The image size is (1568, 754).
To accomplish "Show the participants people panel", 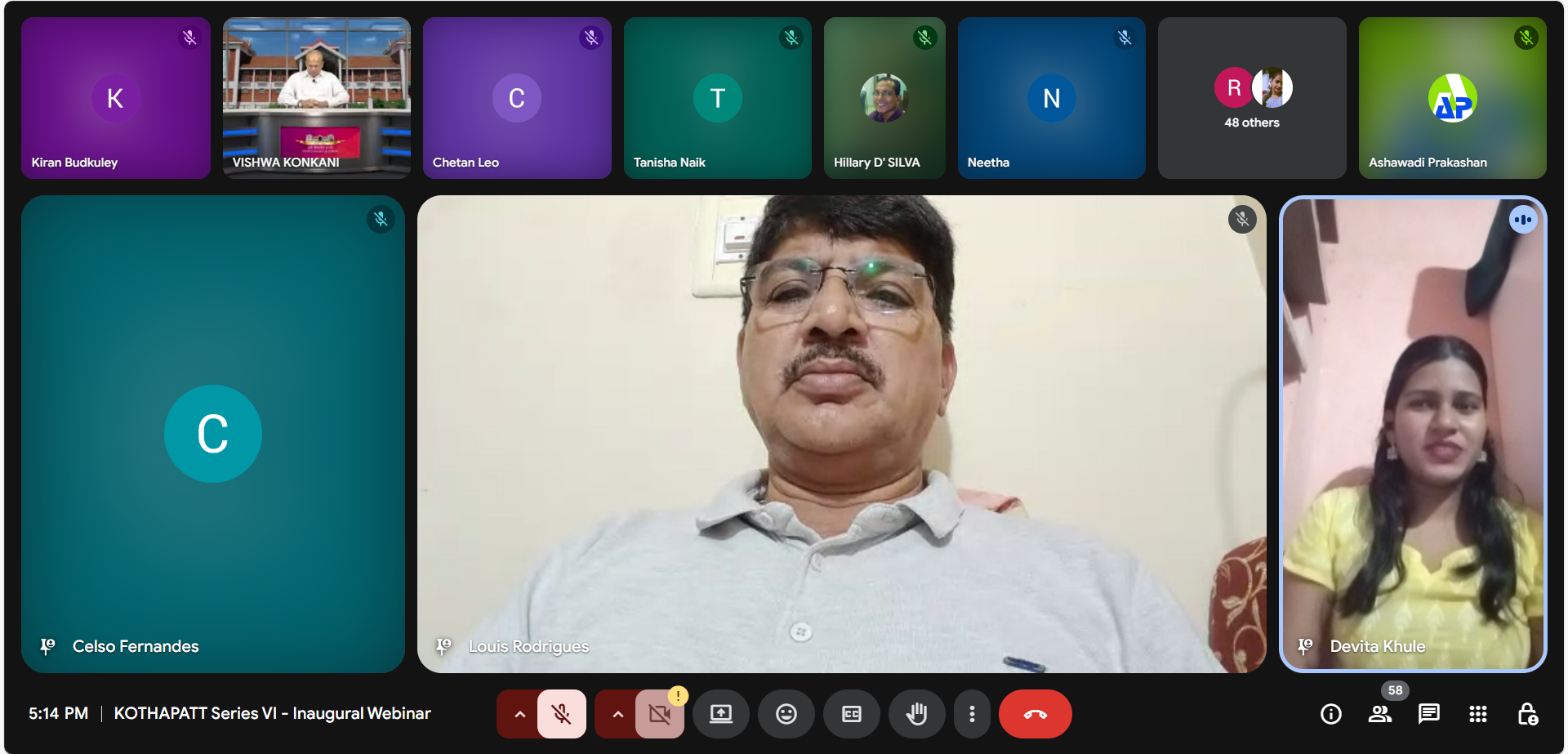I will [x=1379, y=714].
